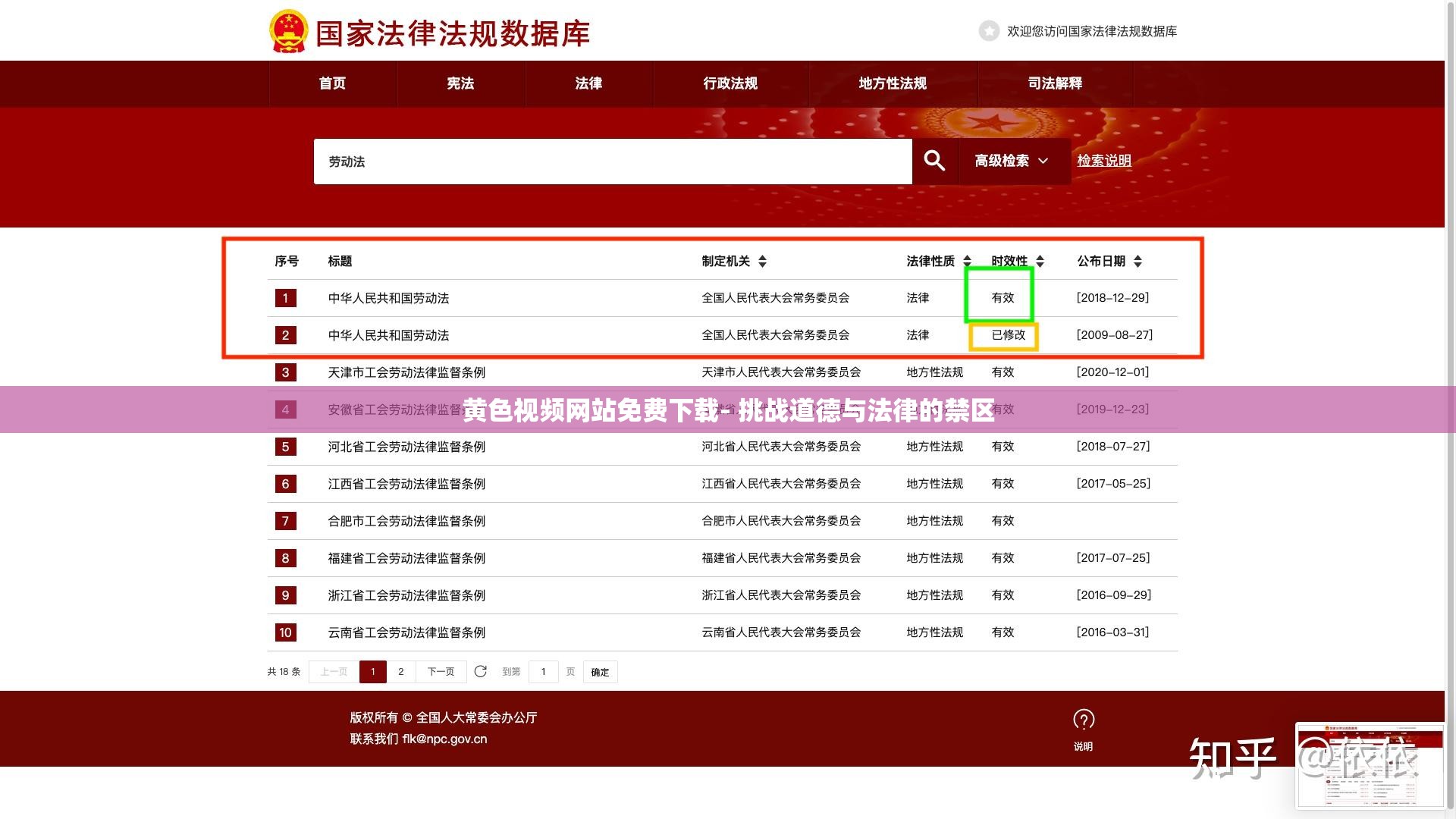
Task: Open the 检索说明 link
Action: (x=1103, y=161)
